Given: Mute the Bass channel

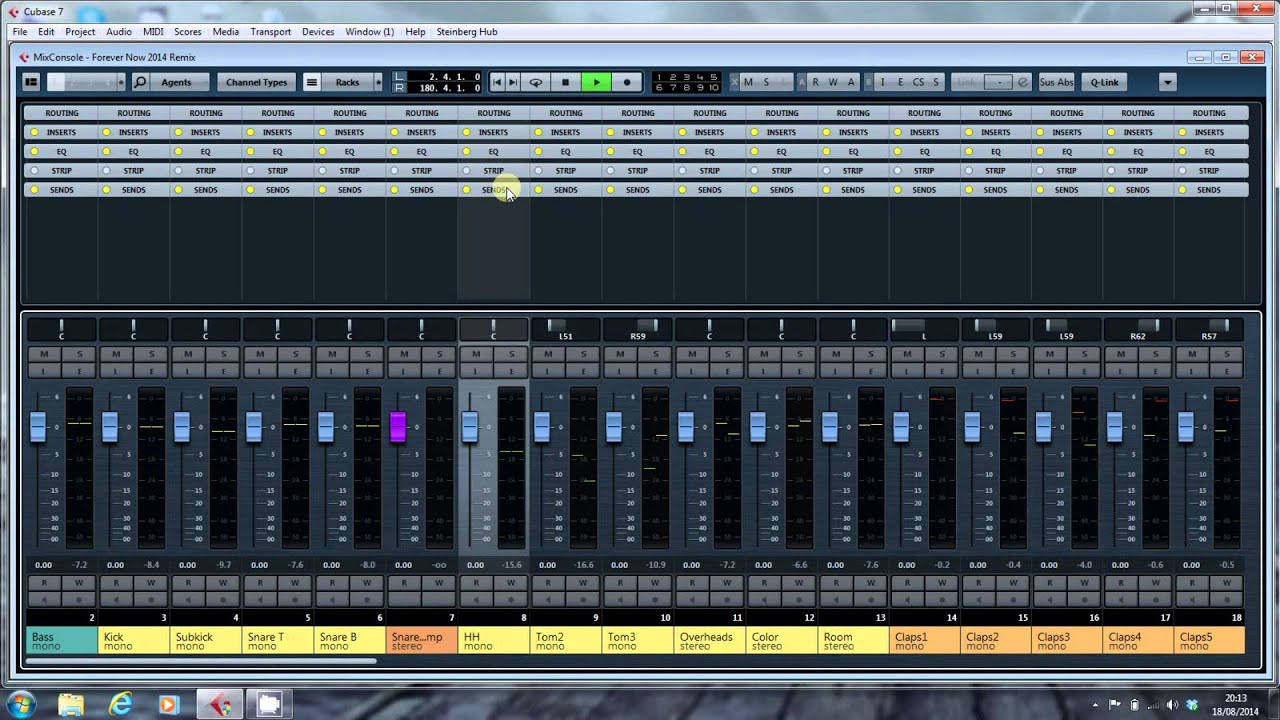Looking at the screenshot, I should point(44,354).
